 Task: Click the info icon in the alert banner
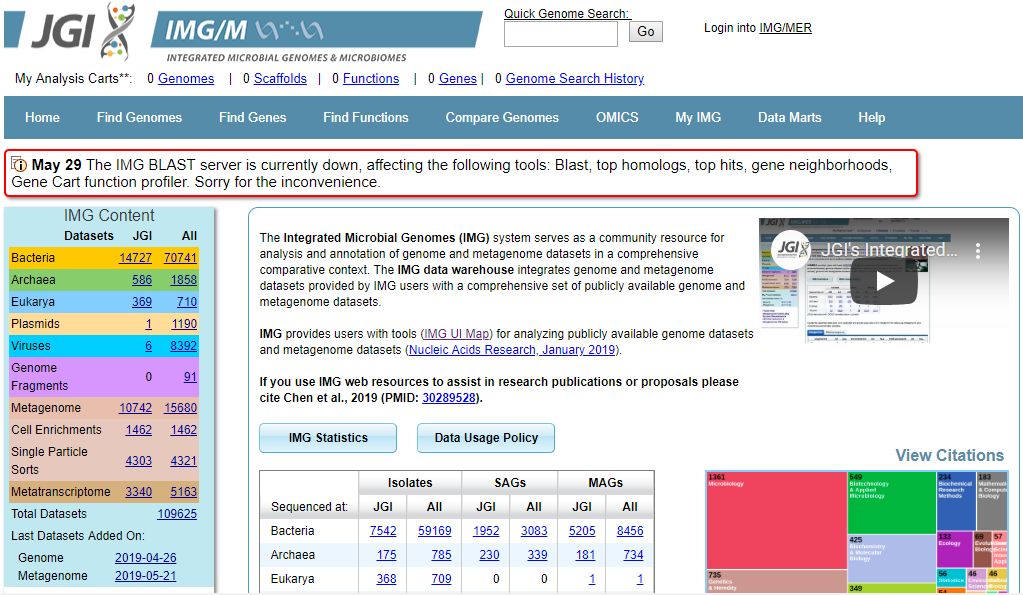(19, 164)
